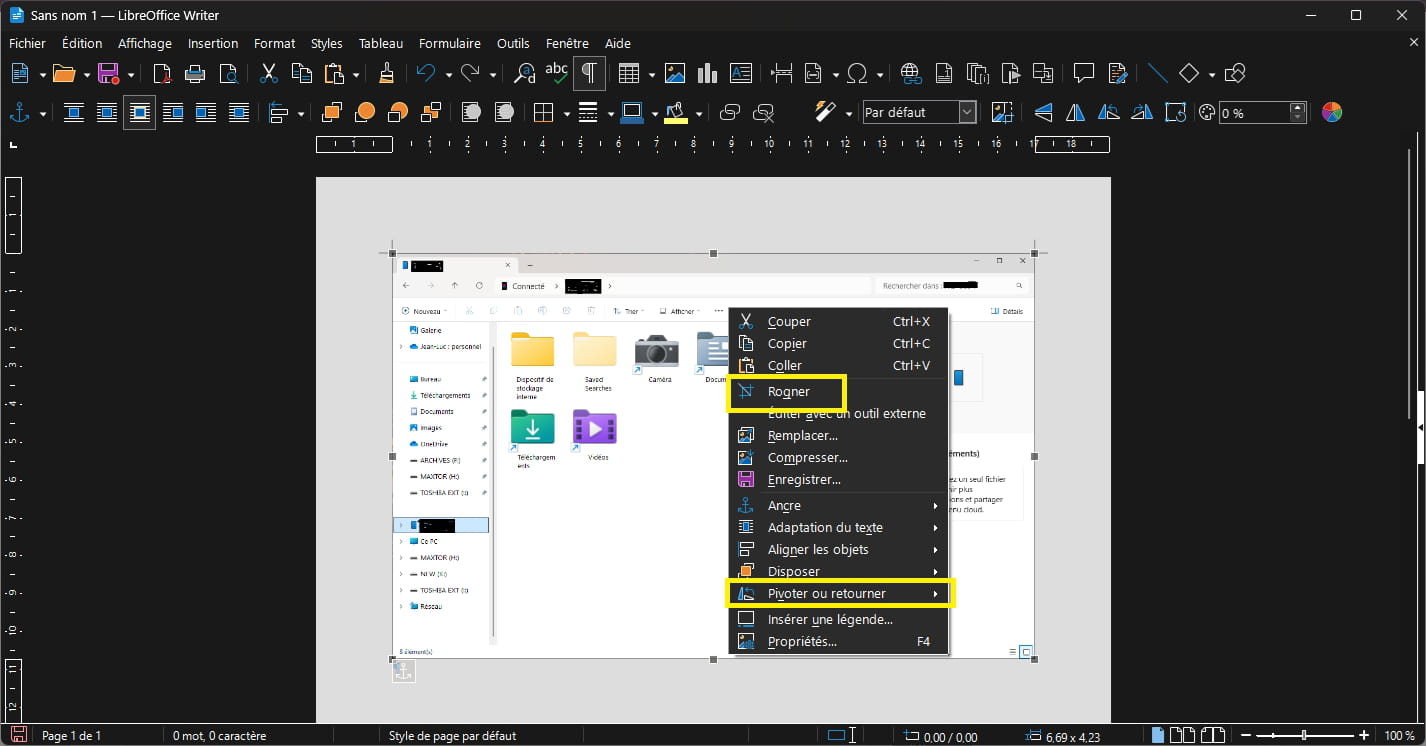Click 'Style de page par défaut' in status bar
The height and width of the screenshot is (746, 1426).
(453, 736)
